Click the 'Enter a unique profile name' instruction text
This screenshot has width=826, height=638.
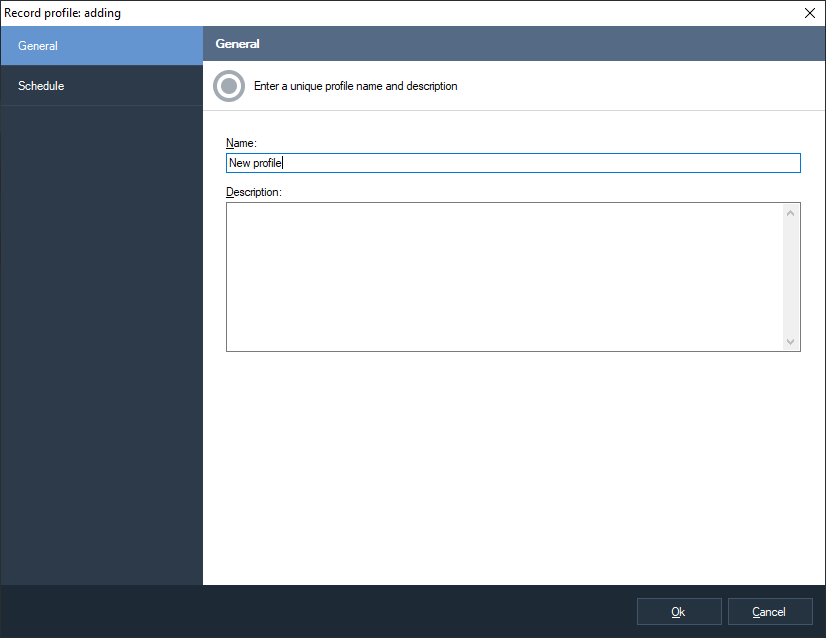point(355,86)
